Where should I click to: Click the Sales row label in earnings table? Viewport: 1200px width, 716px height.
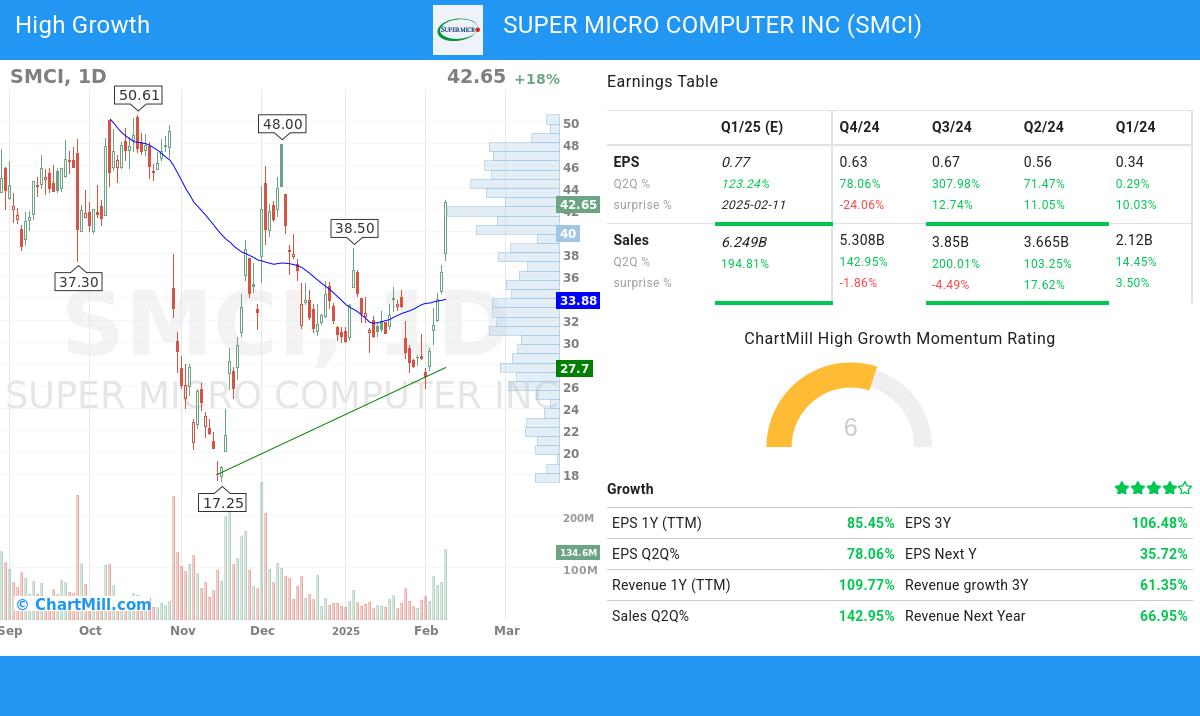pyautogui.click(x=631, y=240)
